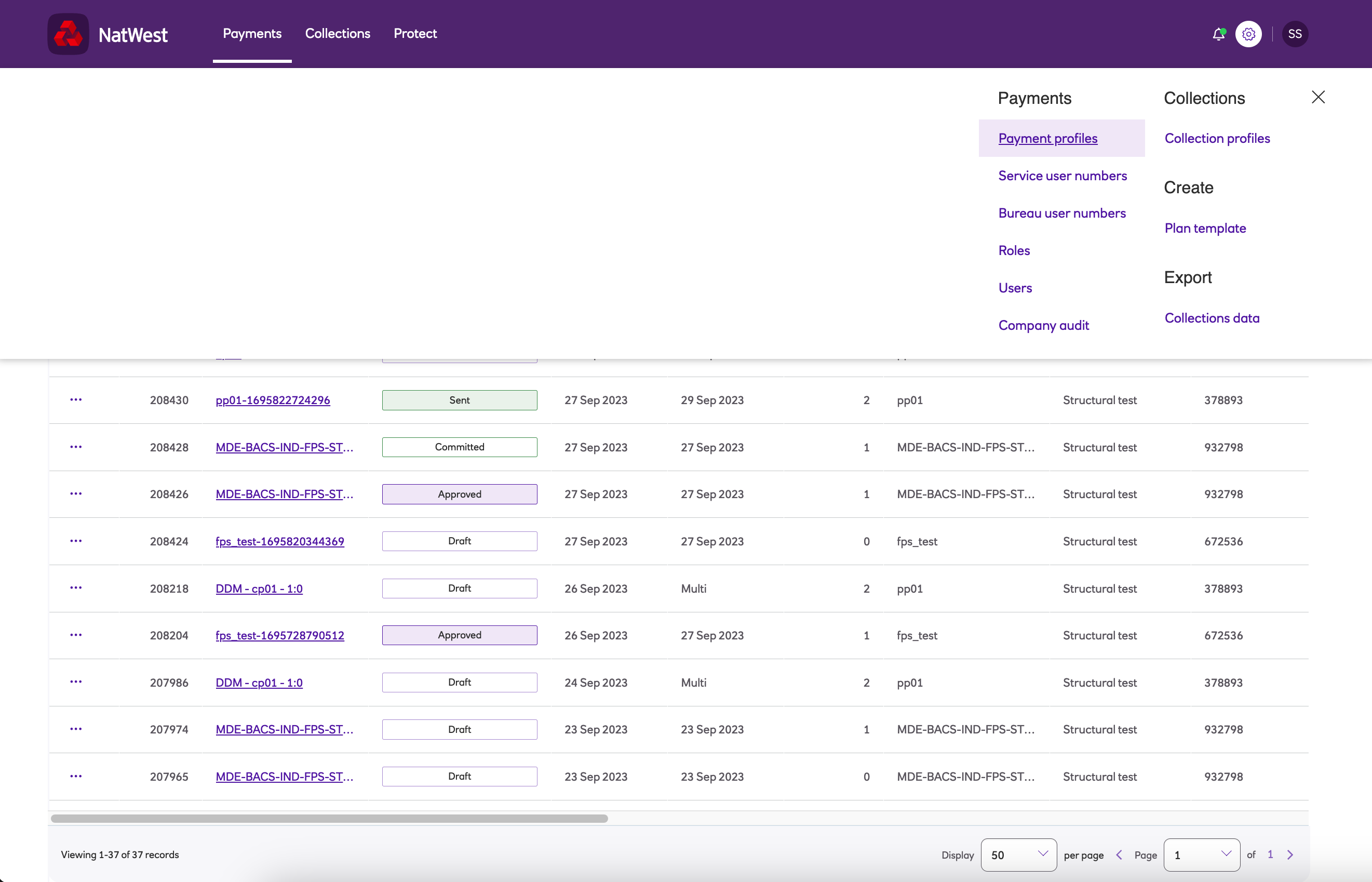The image size is (1372, 882).
Task: Open DDM - cp01 - 1:0 in row 207986
Action: [x=259, y=683]
